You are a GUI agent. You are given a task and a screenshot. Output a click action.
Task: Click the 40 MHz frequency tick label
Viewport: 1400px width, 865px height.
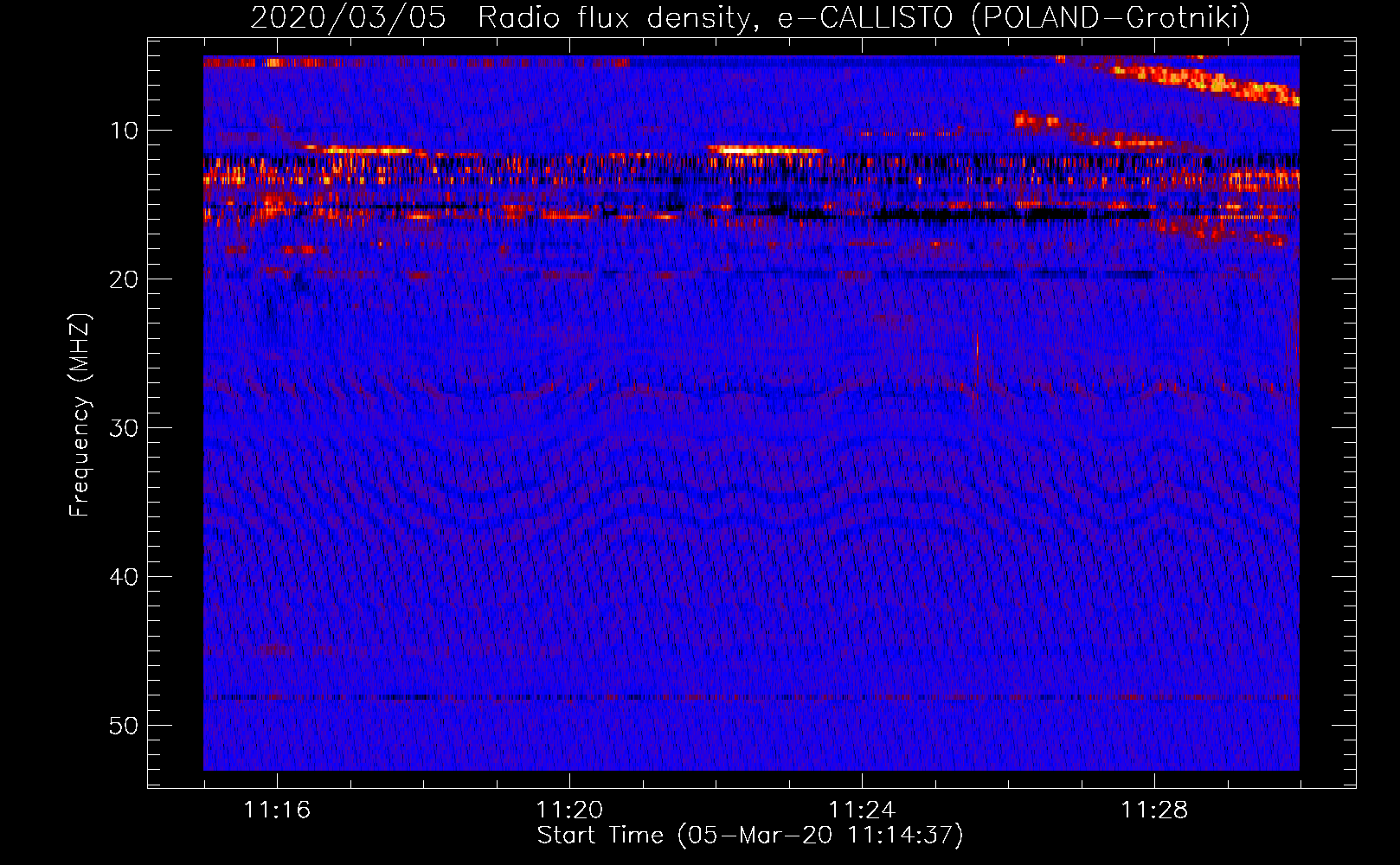[x=125, y=577]
